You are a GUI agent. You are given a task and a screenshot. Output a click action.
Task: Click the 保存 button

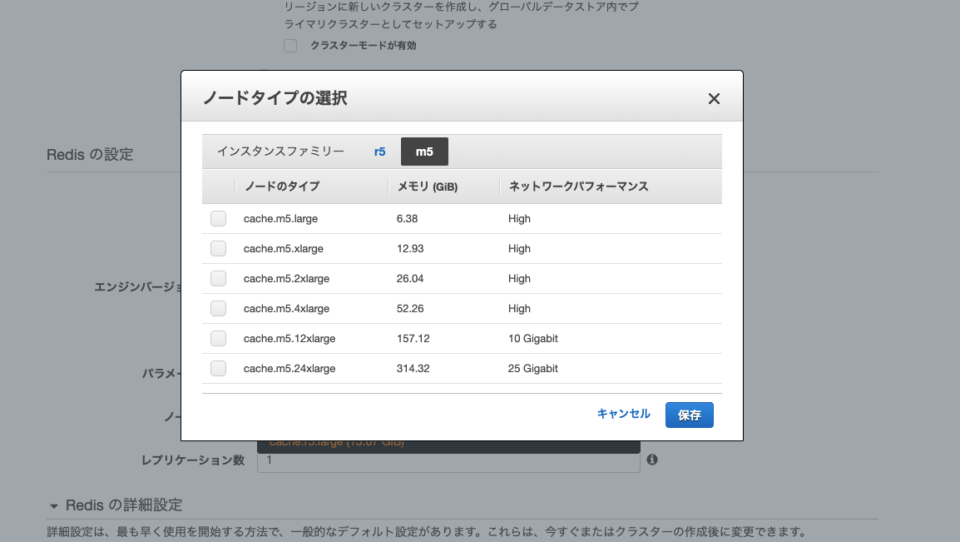coord(689,415)
